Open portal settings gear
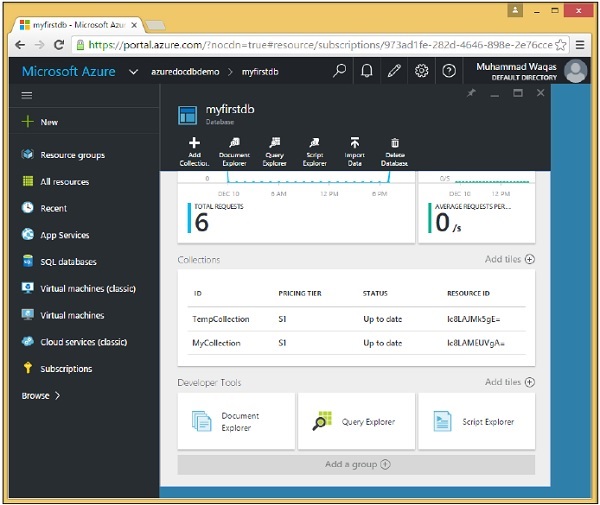Image resolution: width=600 pixels, height=505 pixels. pyautogui.click(x=421, y=71)
